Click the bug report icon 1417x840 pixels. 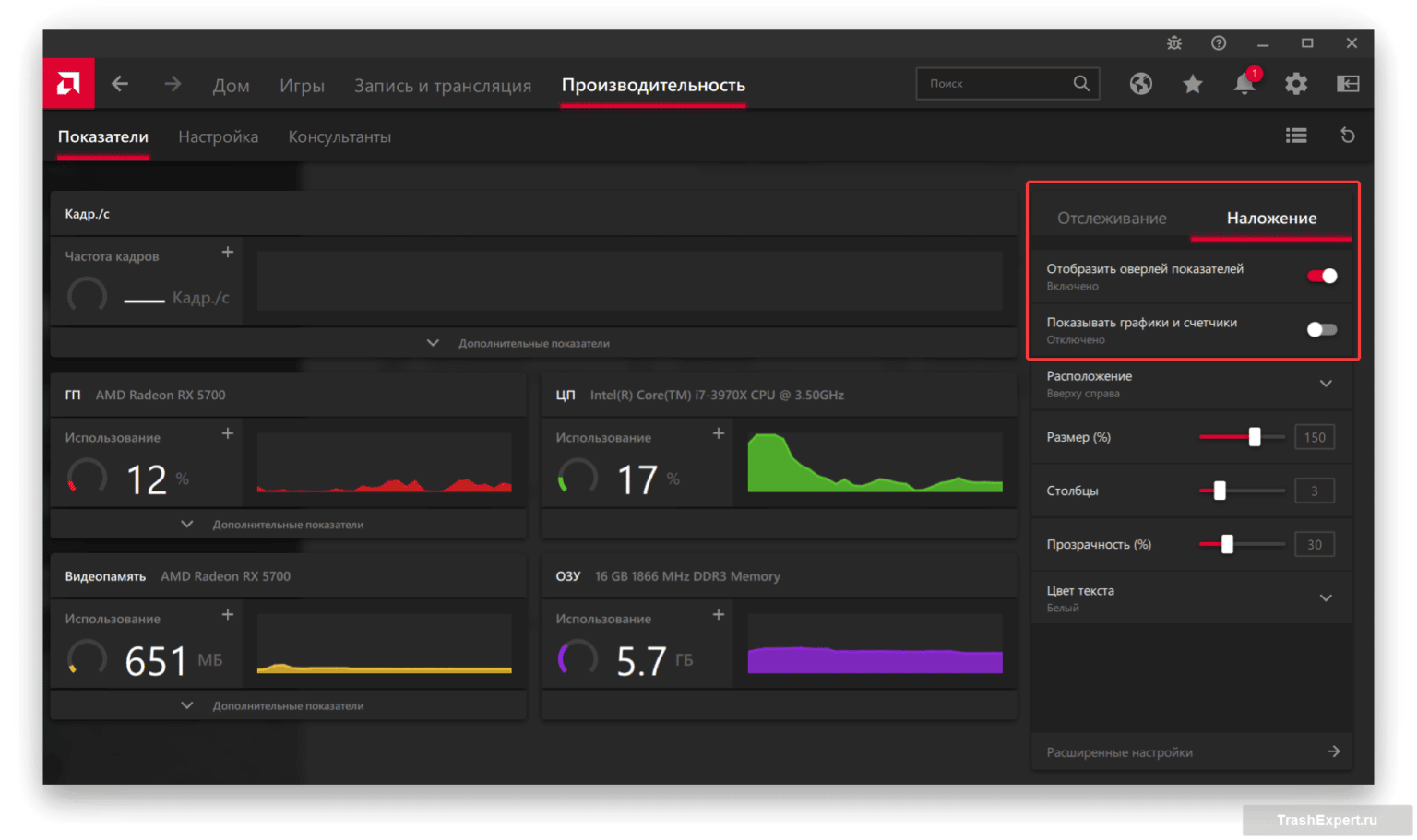(1173, 43)
